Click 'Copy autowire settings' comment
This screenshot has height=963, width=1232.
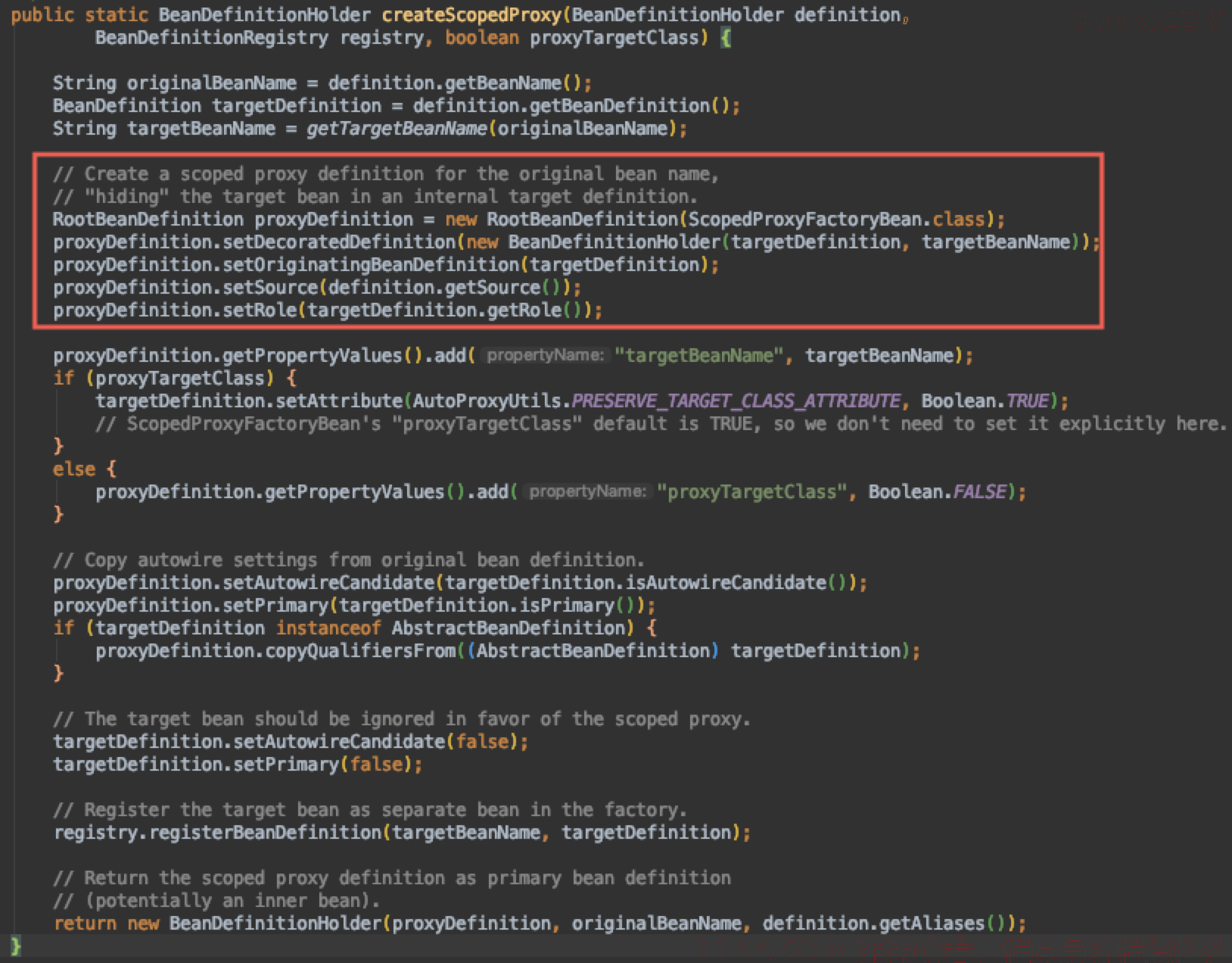pyautogui.click(x=349, y=560)
